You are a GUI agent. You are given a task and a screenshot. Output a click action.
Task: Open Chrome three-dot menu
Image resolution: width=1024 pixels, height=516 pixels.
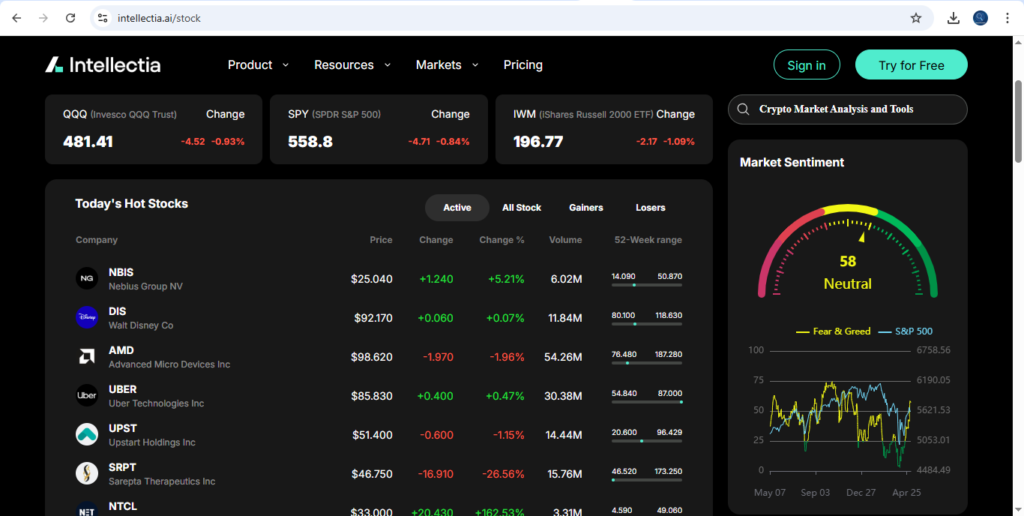pyautogui.click(x=1006, y=18)
